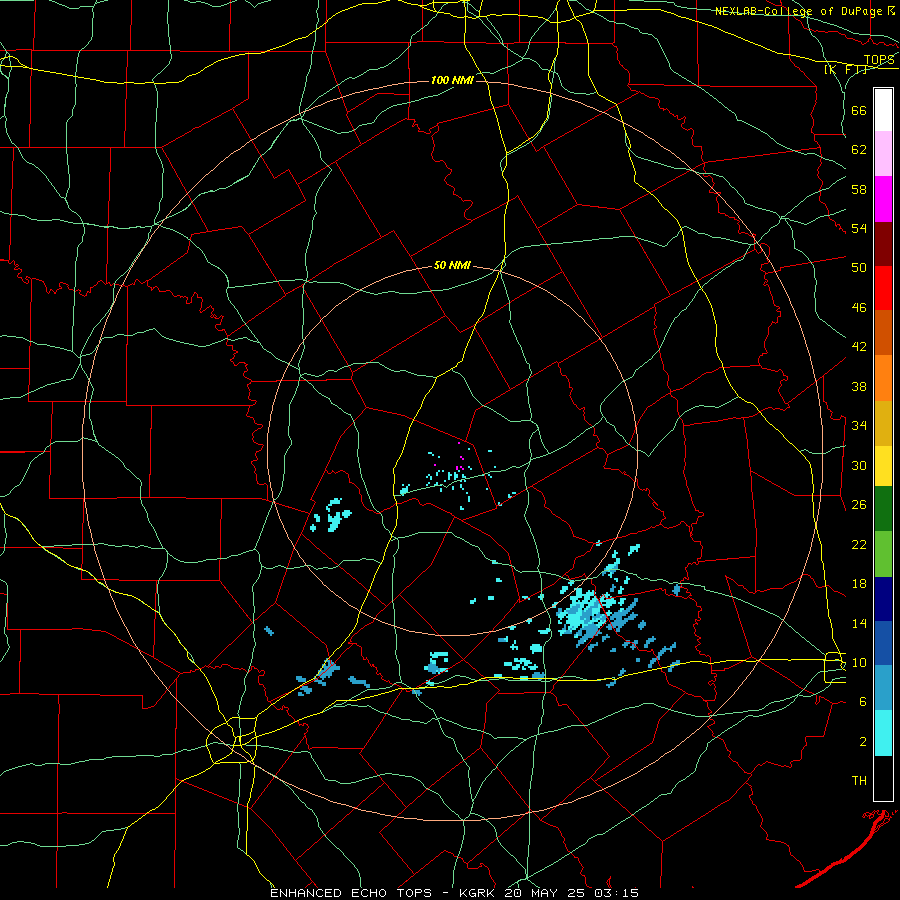Click the '34' legend value
This screenshot has height=900, width=900.
click(859, 426)
